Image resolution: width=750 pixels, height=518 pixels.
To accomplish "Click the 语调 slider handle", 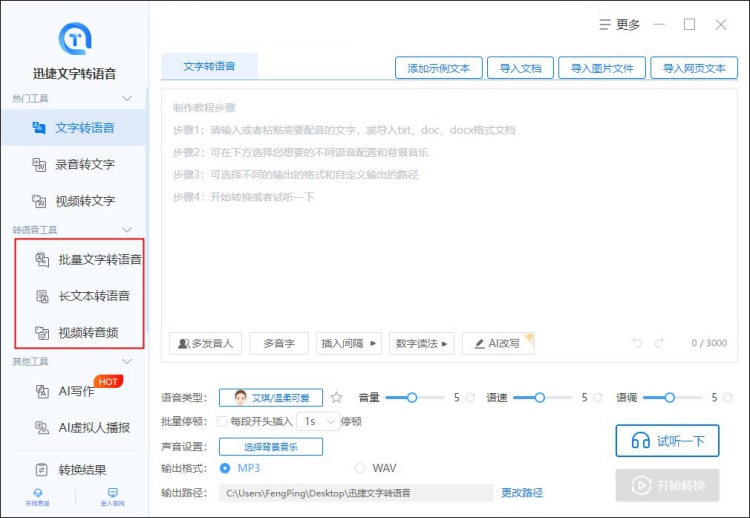I will [670, 397].
